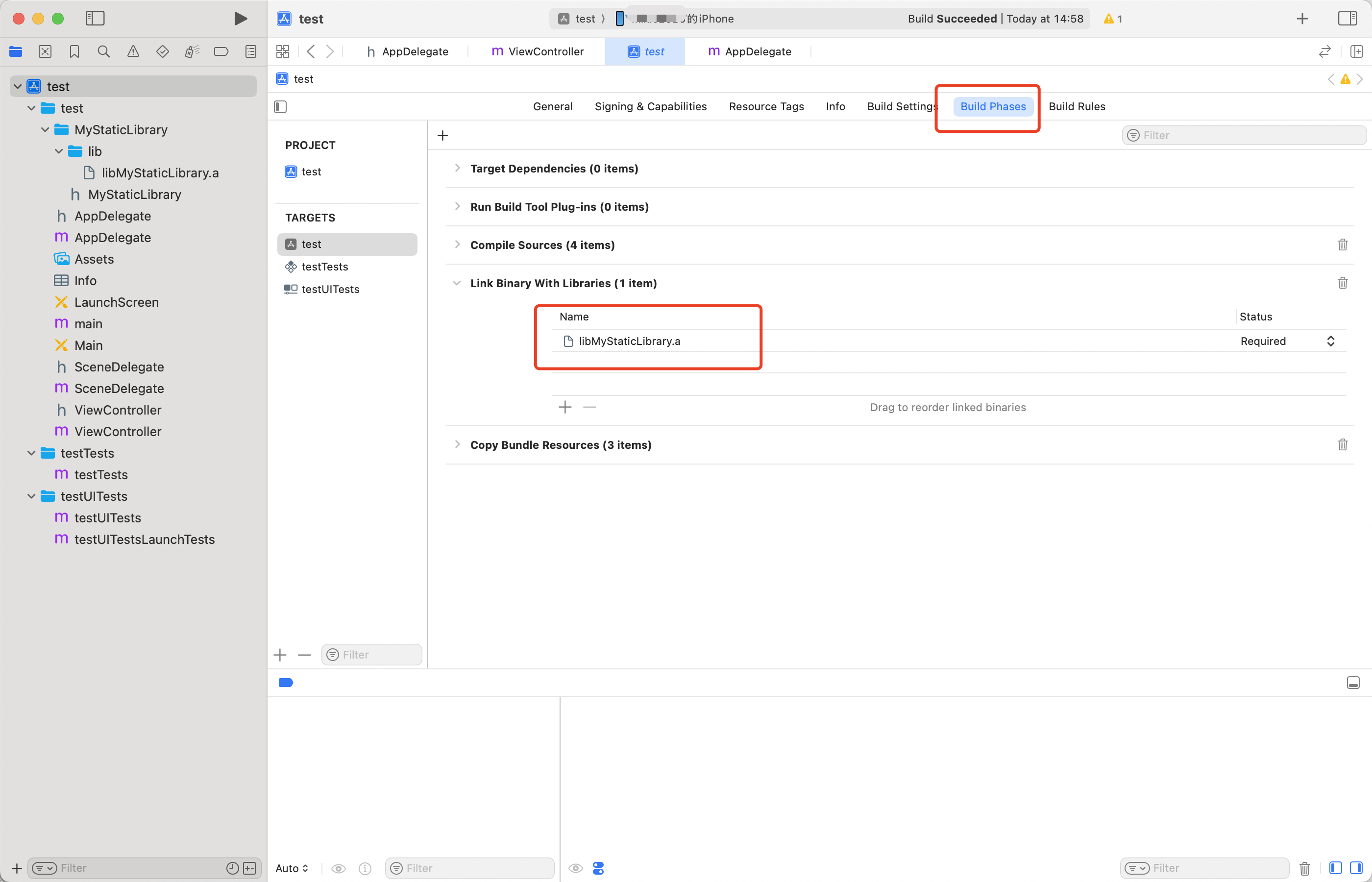Screen dimensions: 1372x882
Task: Toggle the left navigator sidebar
Action: point(95,18)
